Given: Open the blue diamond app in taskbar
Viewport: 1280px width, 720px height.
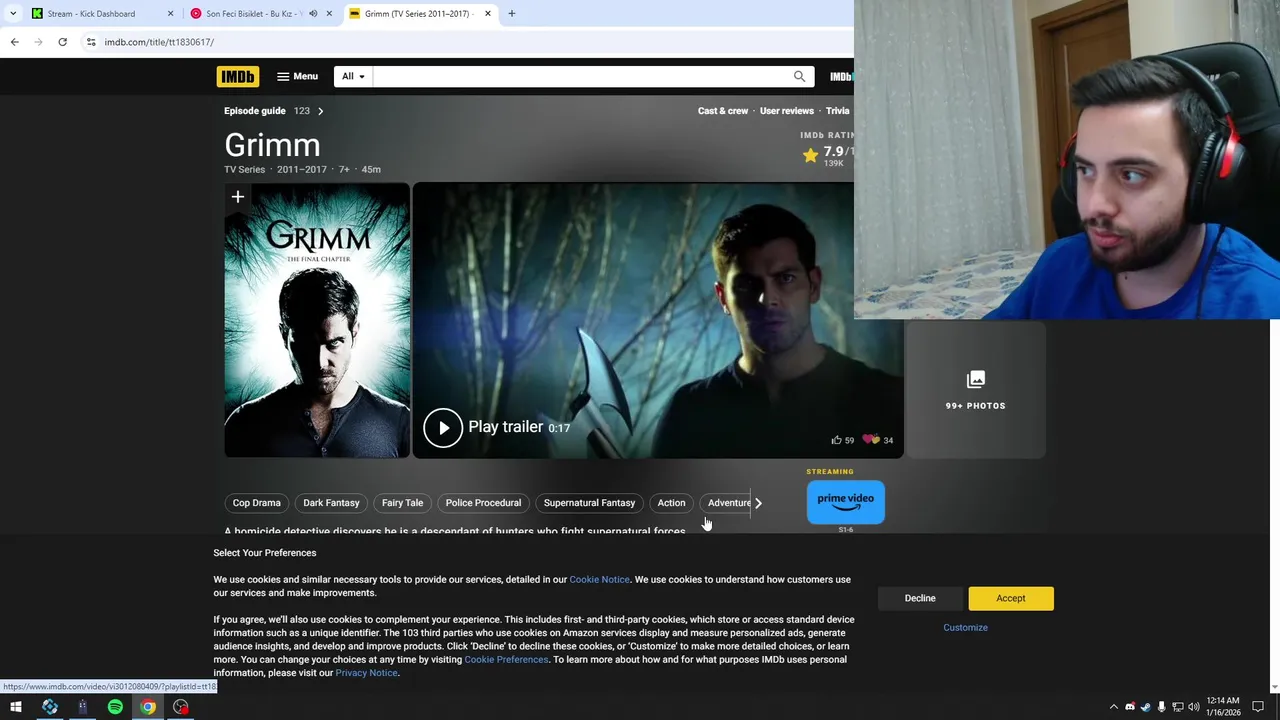Looking at the screenshot, I should [50, 707].
